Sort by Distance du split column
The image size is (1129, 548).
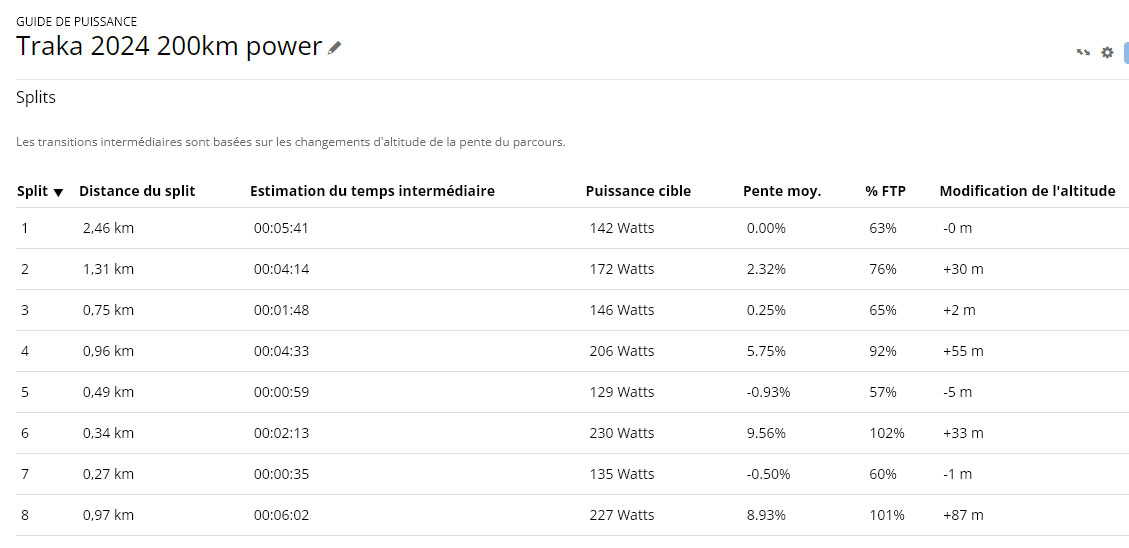[137, 192]
